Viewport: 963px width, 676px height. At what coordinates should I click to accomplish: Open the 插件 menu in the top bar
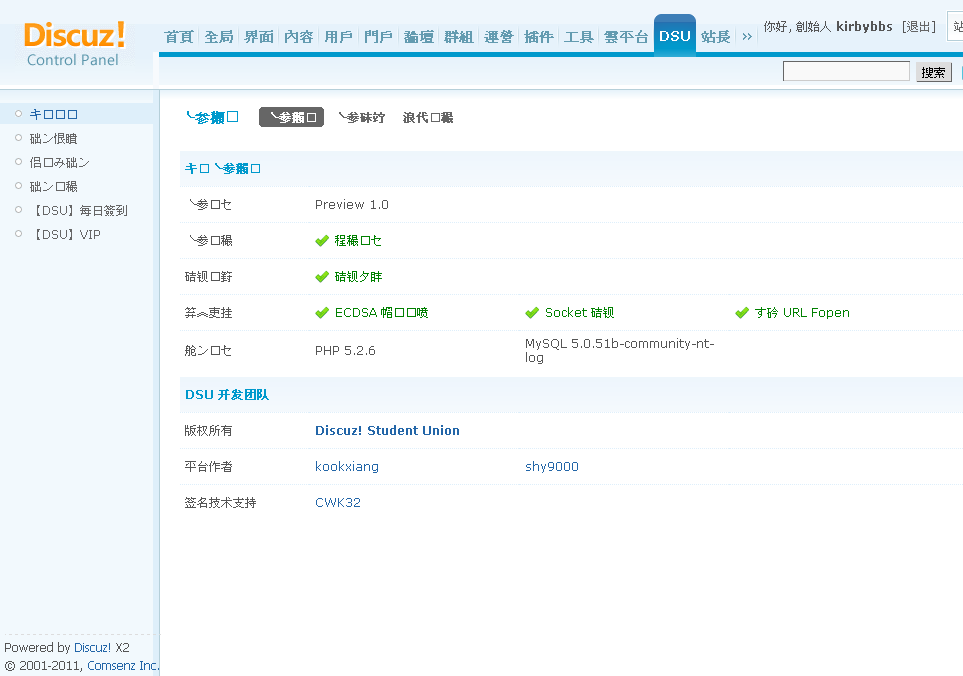pos(539,35)
